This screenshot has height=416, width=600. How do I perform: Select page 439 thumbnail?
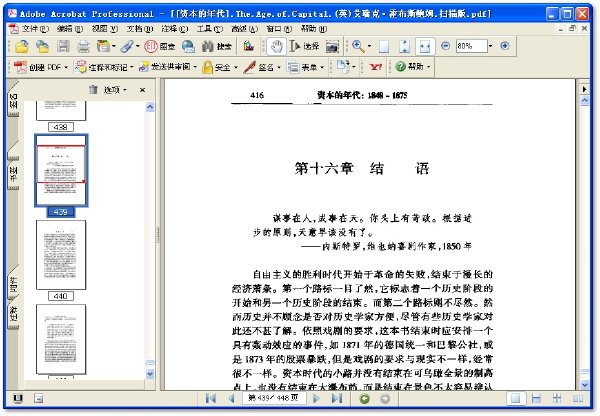coord(61,170)
